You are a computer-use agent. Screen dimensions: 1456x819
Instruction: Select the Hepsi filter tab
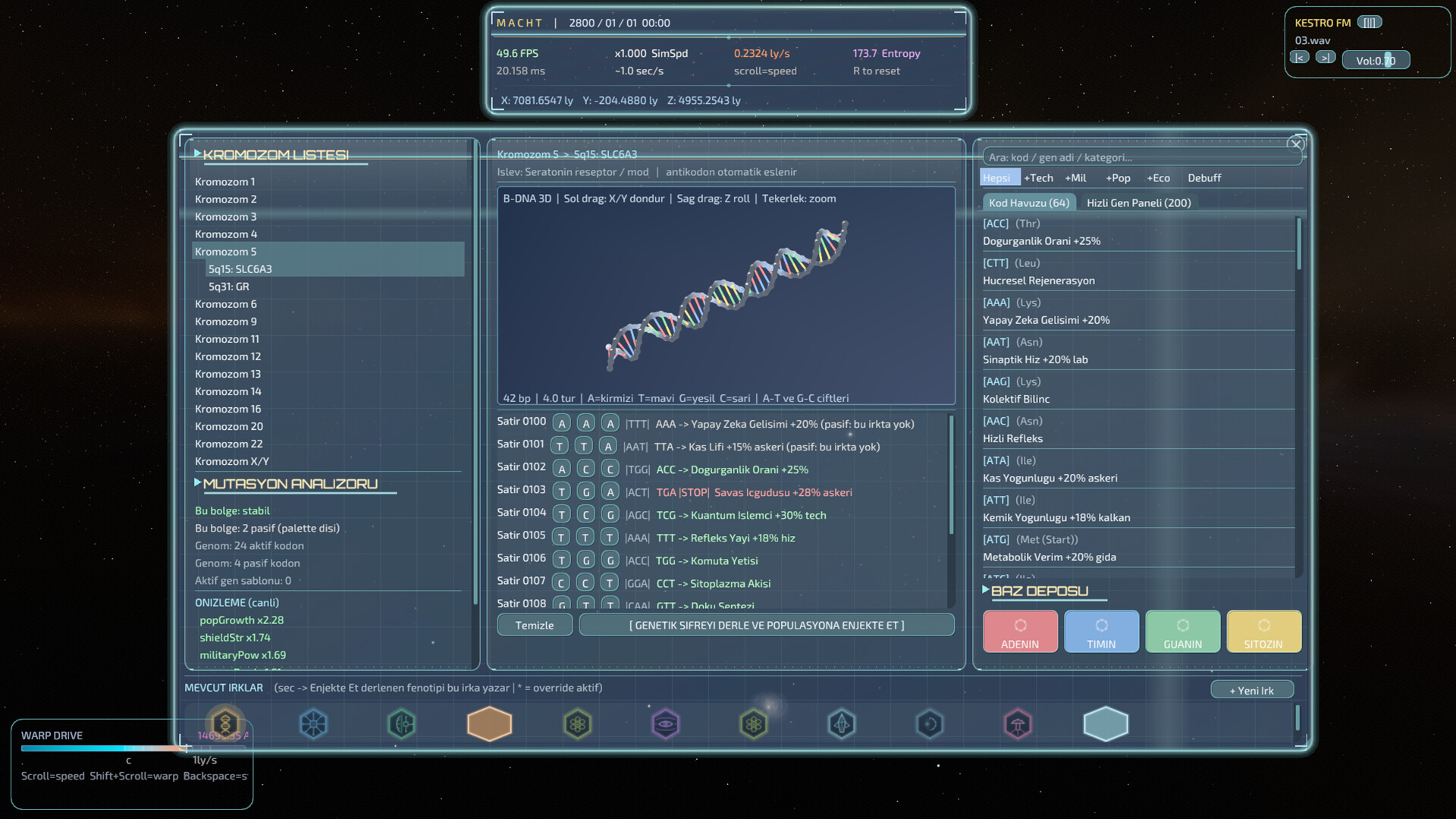999,178
